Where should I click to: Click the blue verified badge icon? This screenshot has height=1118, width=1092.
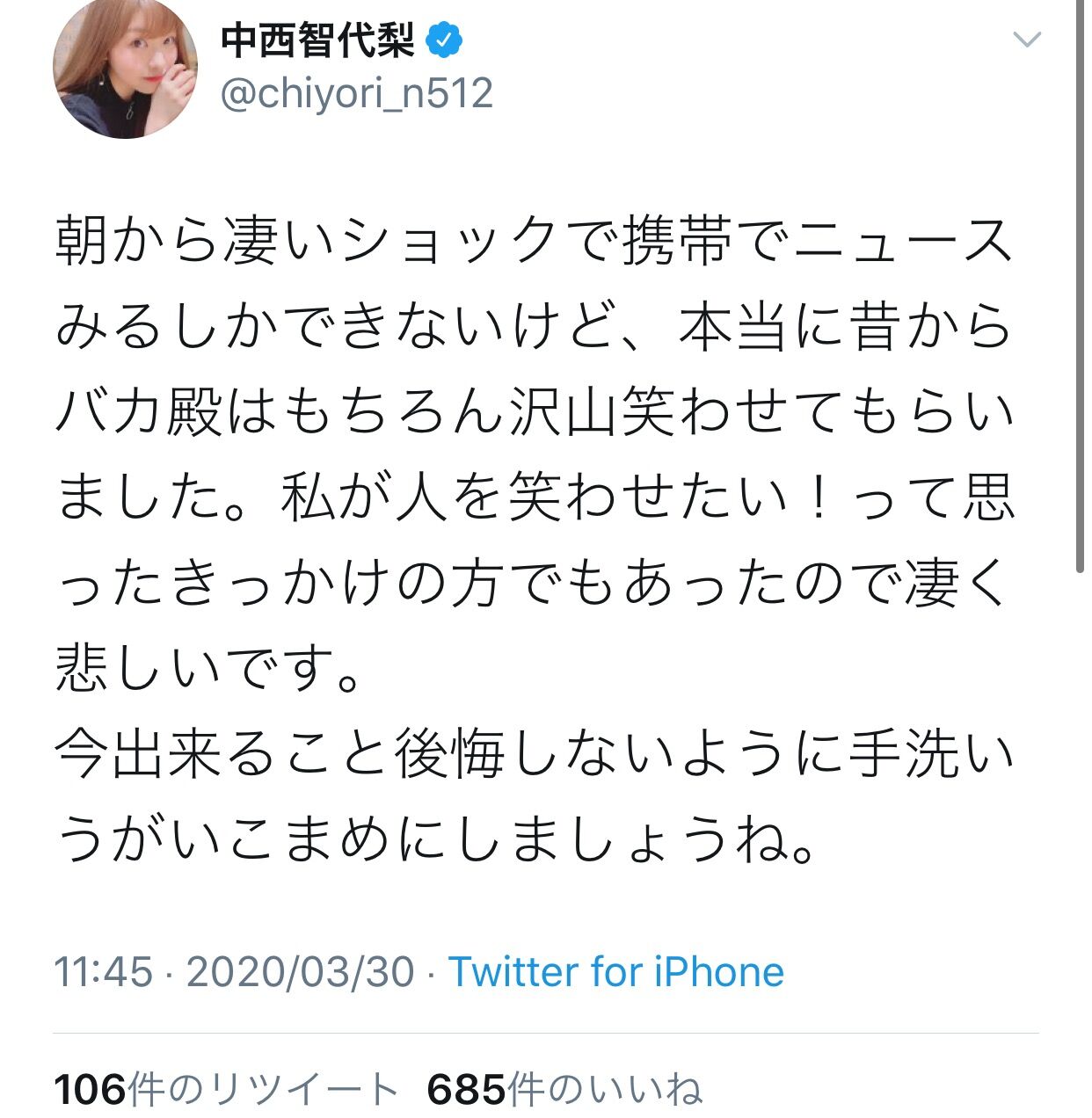click(x=445, y=40)
